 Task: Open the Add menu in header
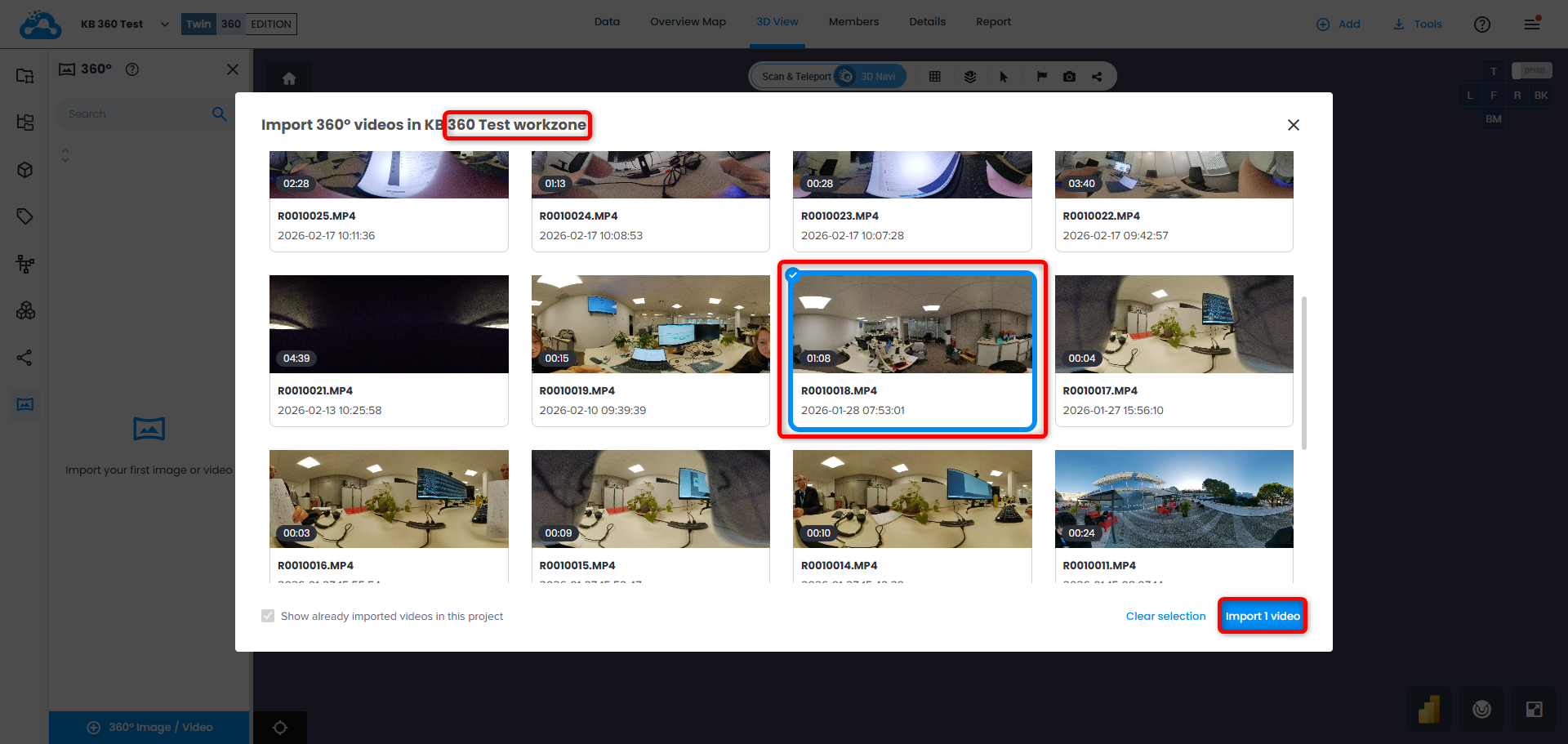[1339, 25]
